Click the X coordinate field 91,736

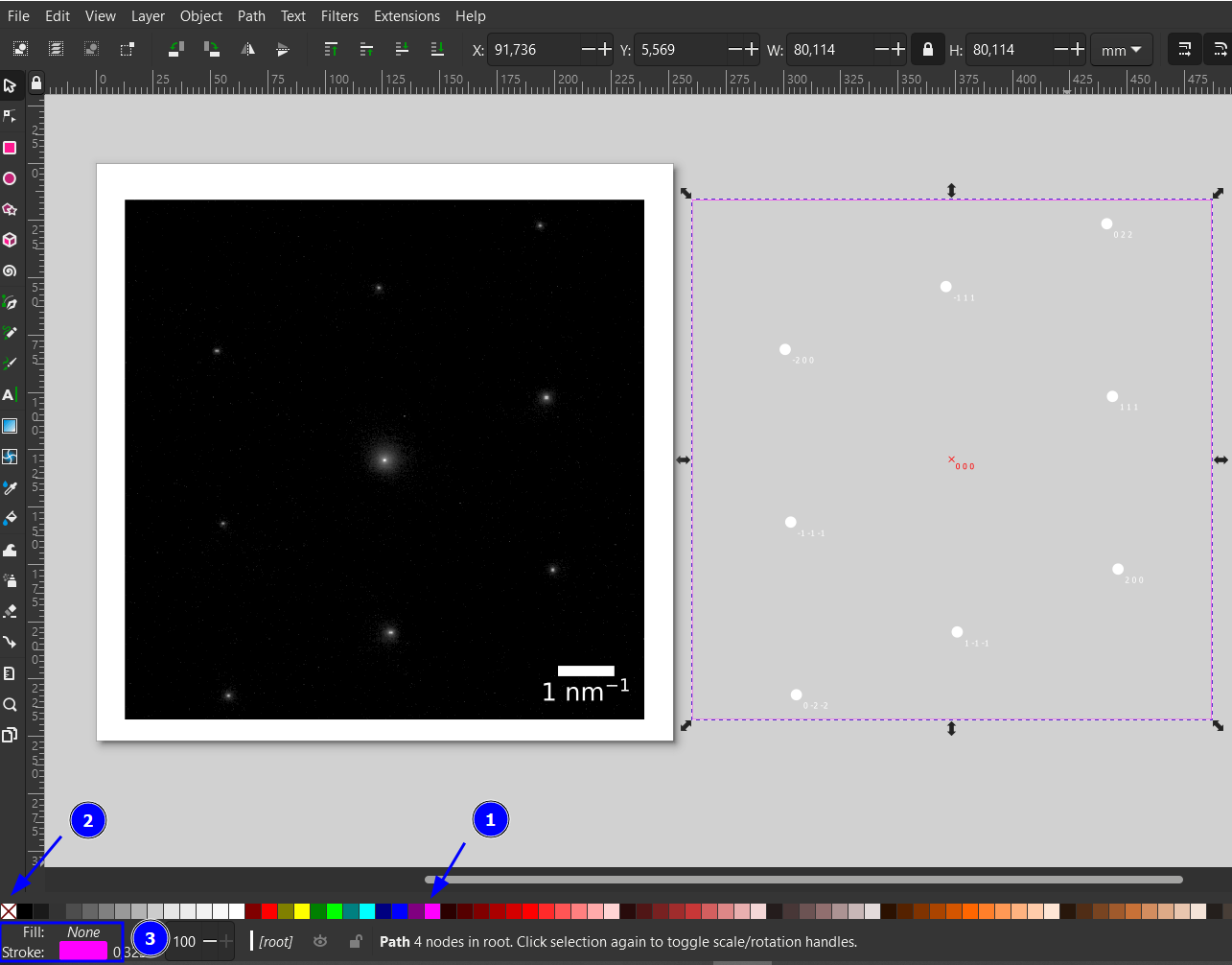pyautogui.click(x=535, y=50)
